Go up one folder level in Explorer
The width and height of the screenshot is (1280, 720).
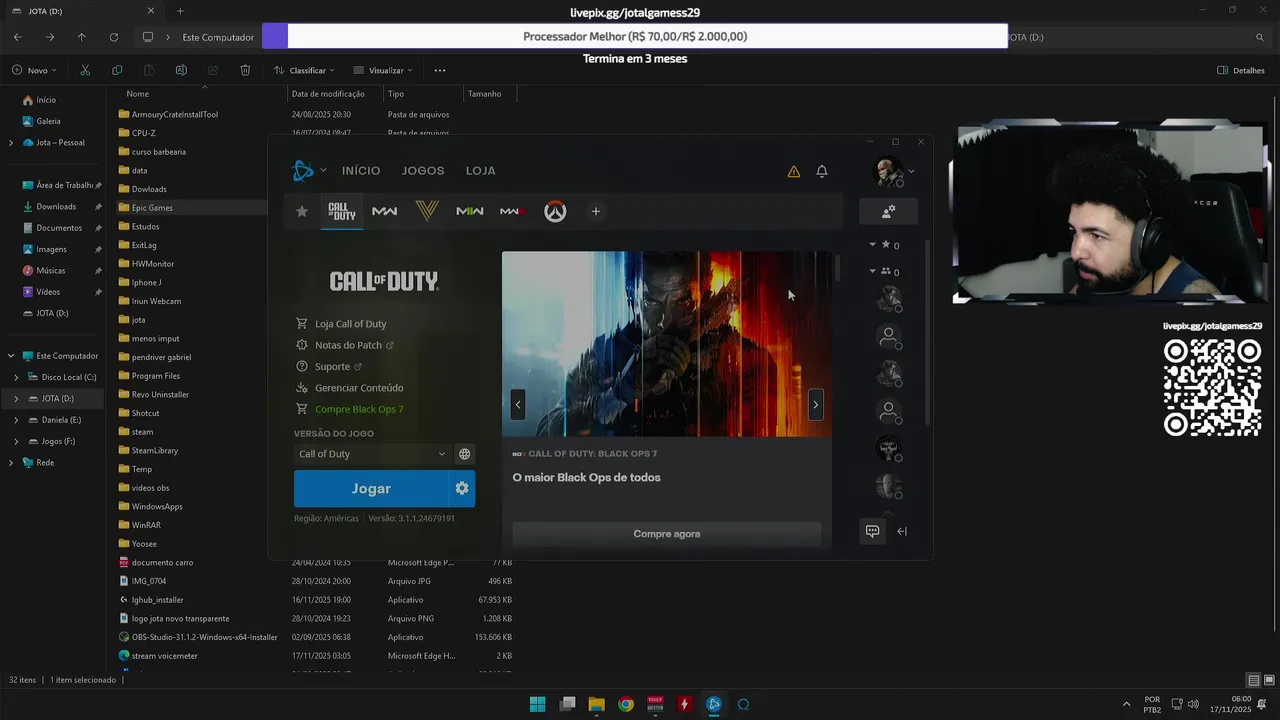click(82, 37)
